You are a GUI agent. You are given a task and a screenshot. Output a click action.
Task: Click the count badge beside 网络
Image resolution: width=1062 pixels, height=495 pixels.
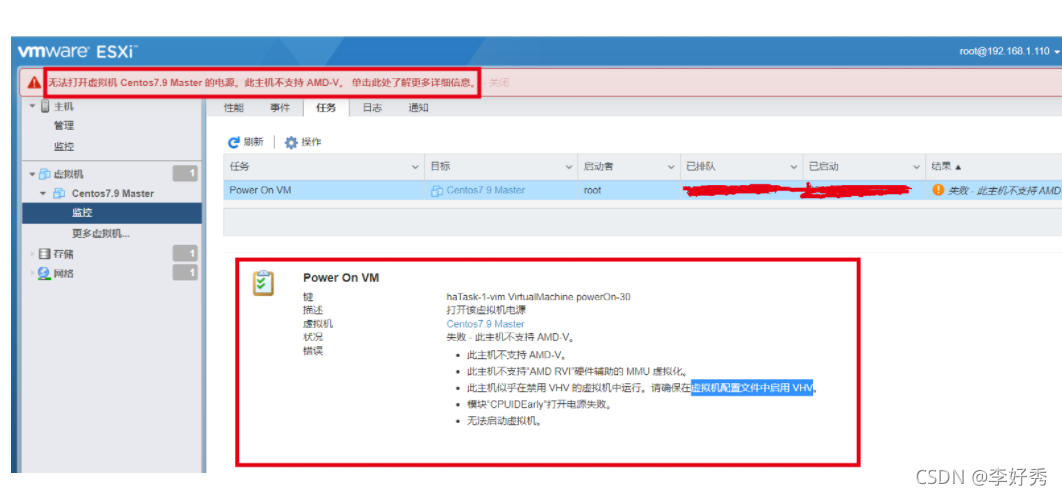coord(185,273)
